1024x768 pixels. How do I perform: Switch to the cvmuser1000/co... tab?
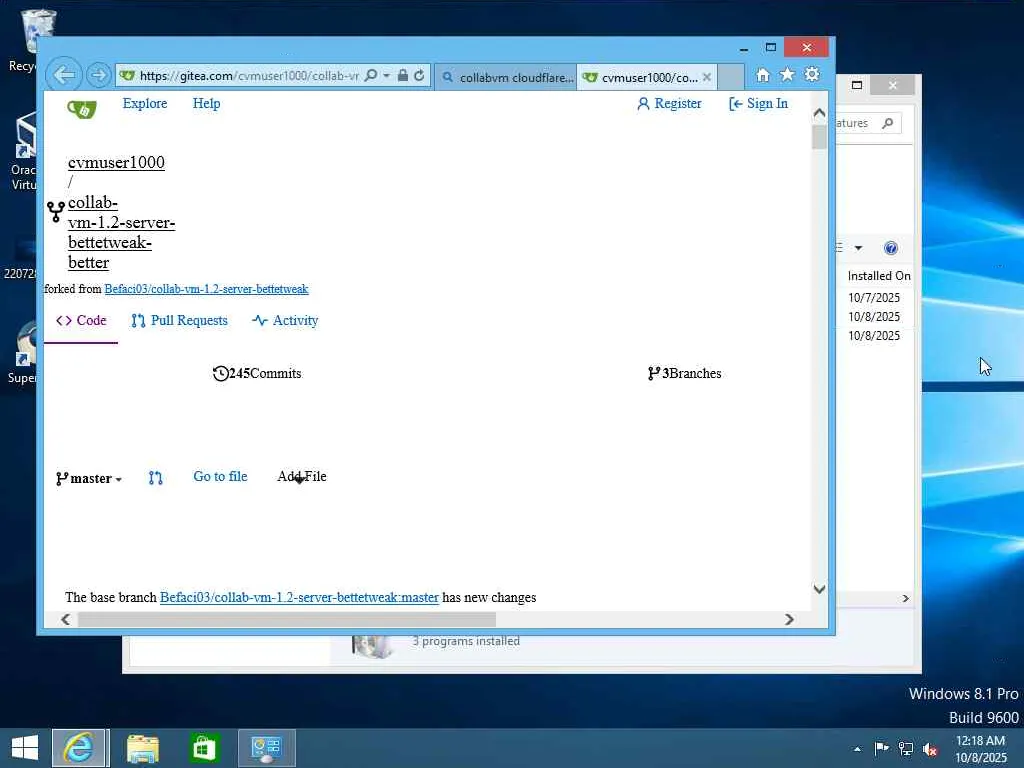click(642, 77)
